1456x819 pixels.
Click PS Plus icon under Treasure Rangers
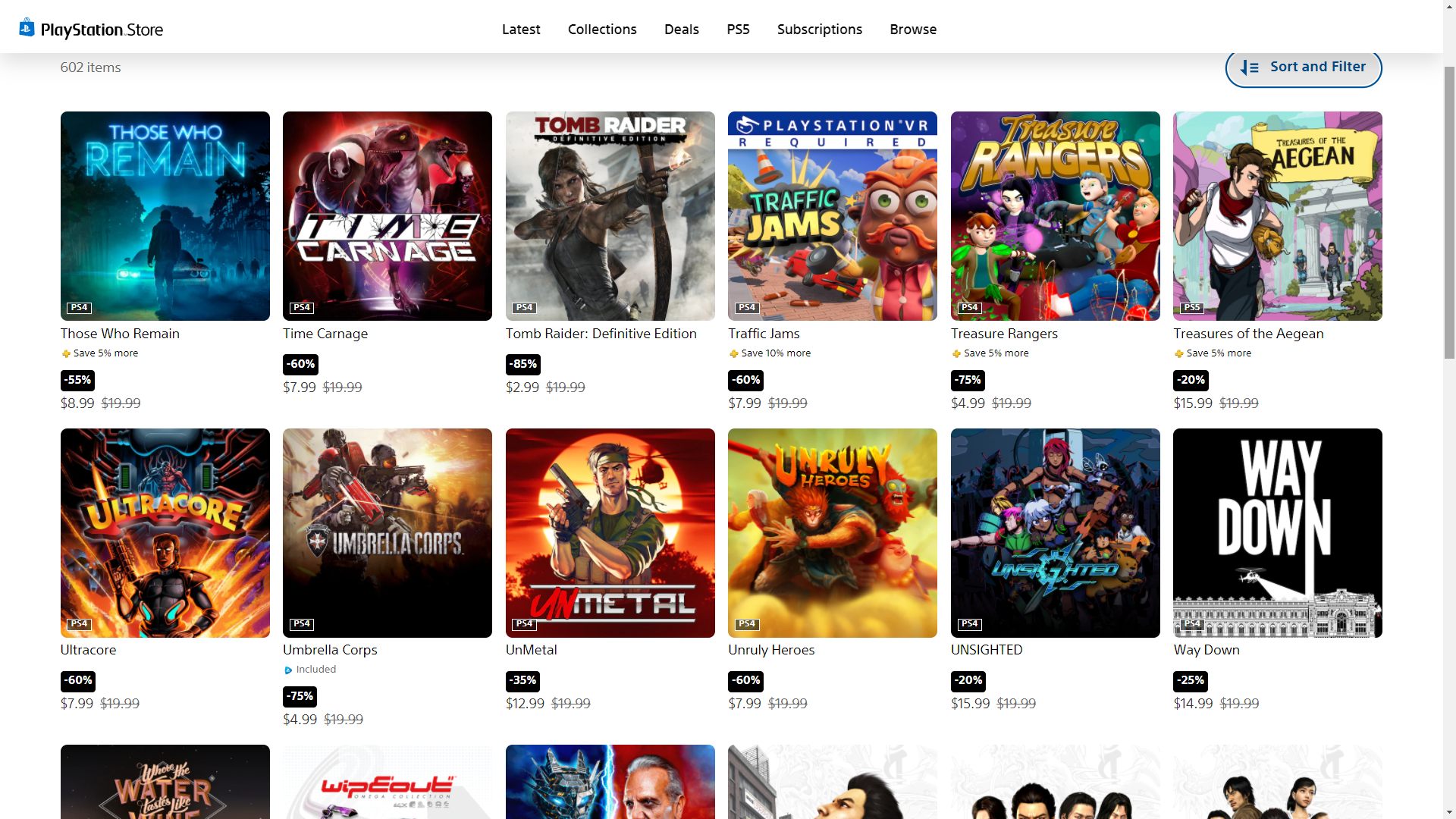[x=956, y=353]
